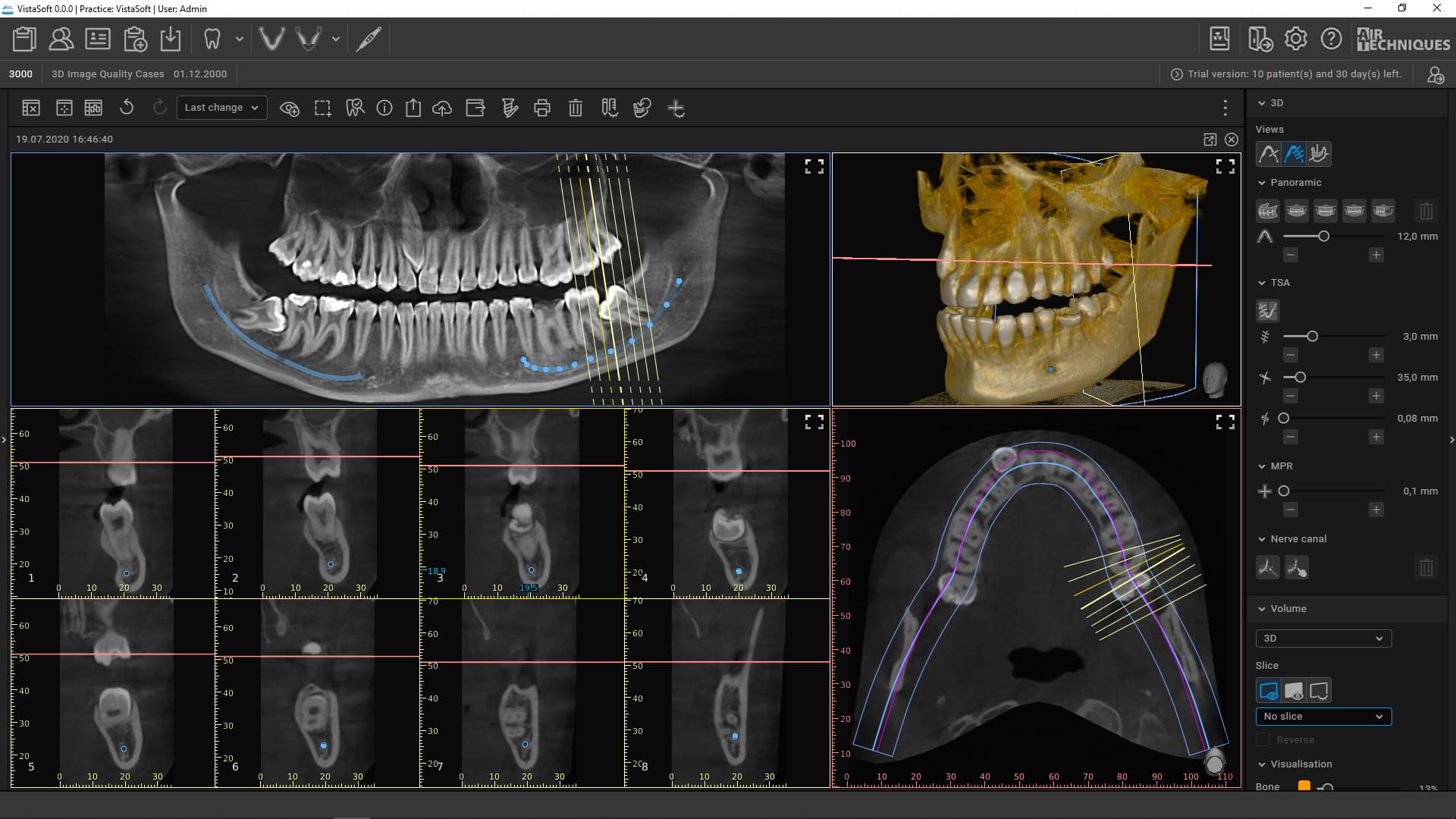Viewport: 1456px width, 819px height.
Task: Open the patient ID card icon
Action: point(98,39)
